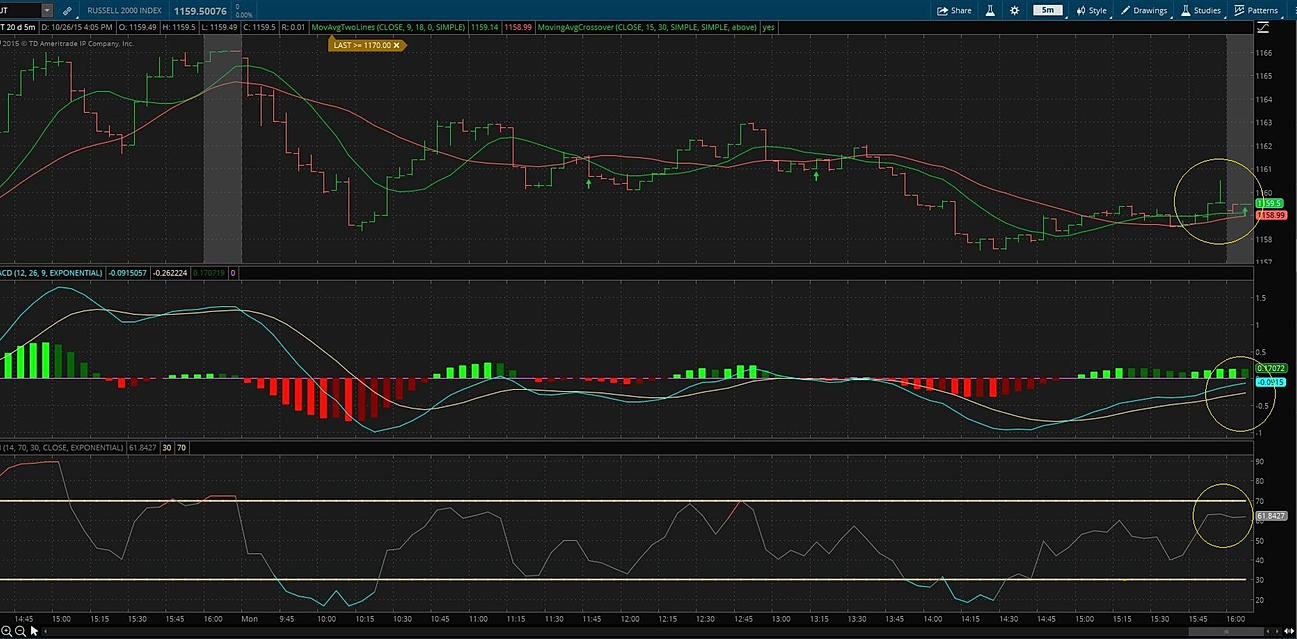Open chart settings gear icon
The image size is (1297, 639).
pyautogui.click(x=1014, y=10)
